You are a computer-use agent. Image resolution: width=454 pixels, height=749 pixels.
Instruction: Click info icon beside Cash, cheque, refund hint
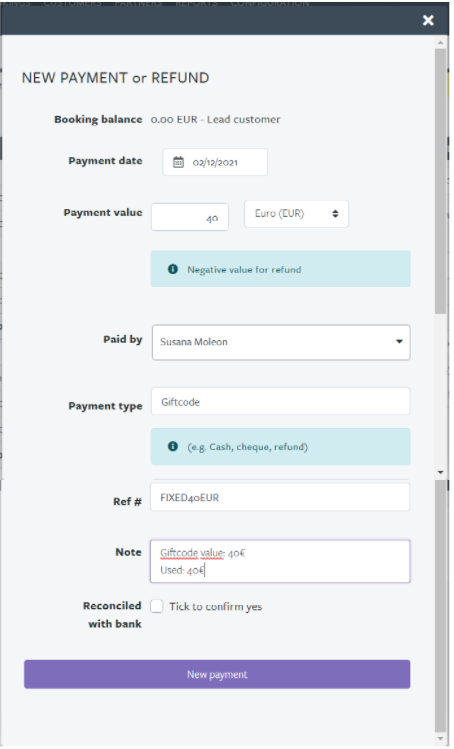(x=173, y=446)
